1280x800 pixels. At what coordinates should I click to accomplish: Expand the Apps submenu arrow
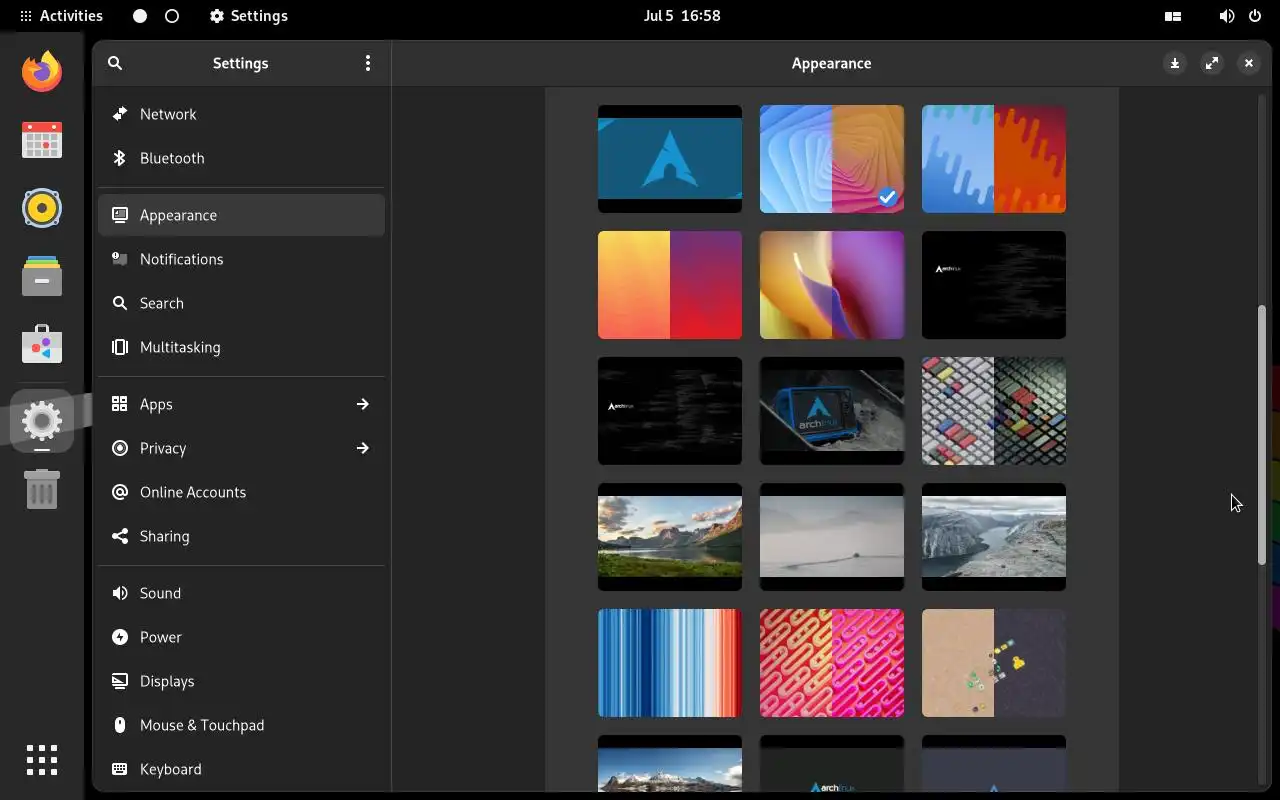click(363, 404)
